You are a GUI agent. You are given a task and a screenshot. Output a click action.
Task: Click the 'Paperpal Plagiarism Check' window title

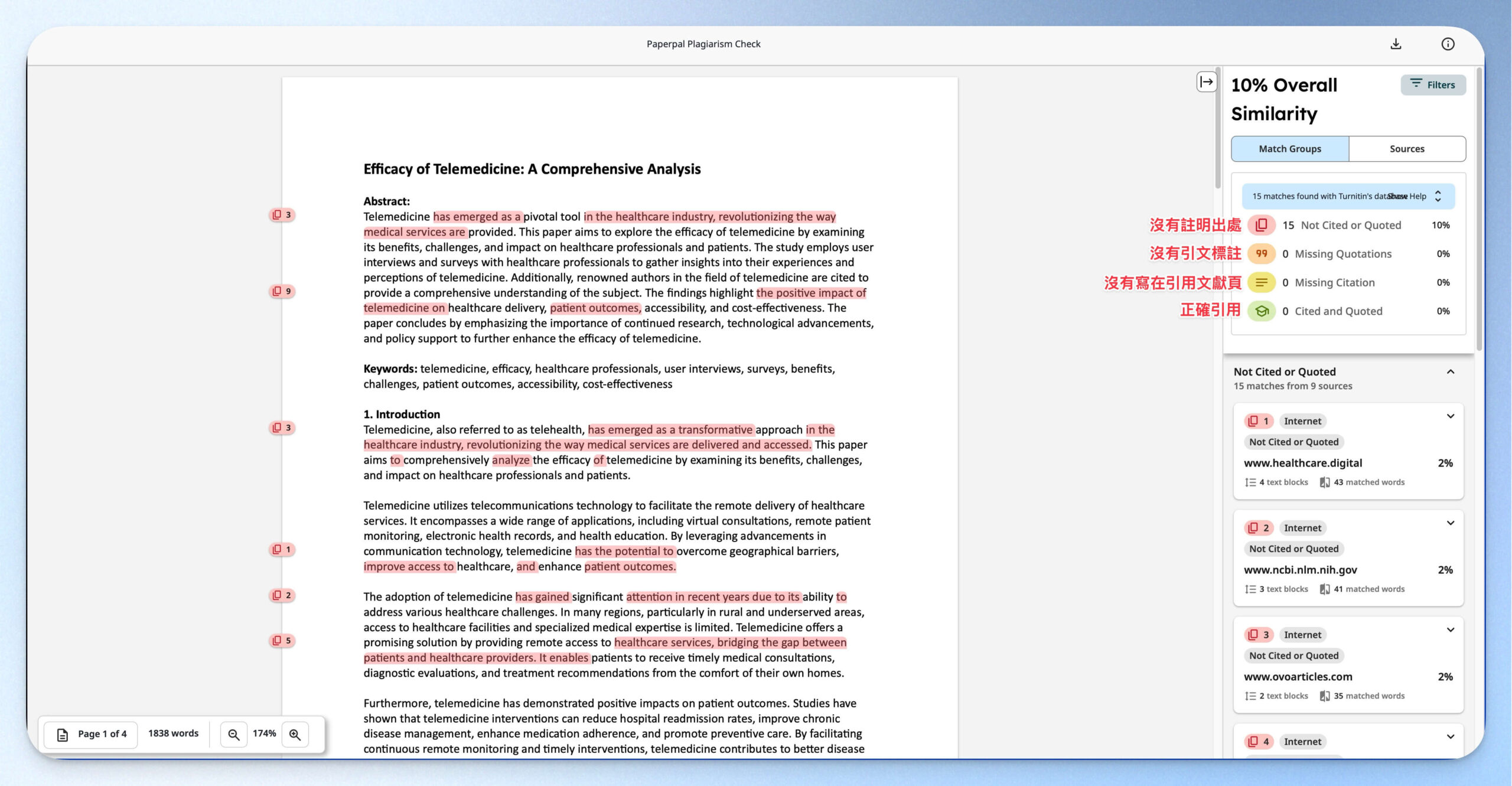(x=703, y=44)
